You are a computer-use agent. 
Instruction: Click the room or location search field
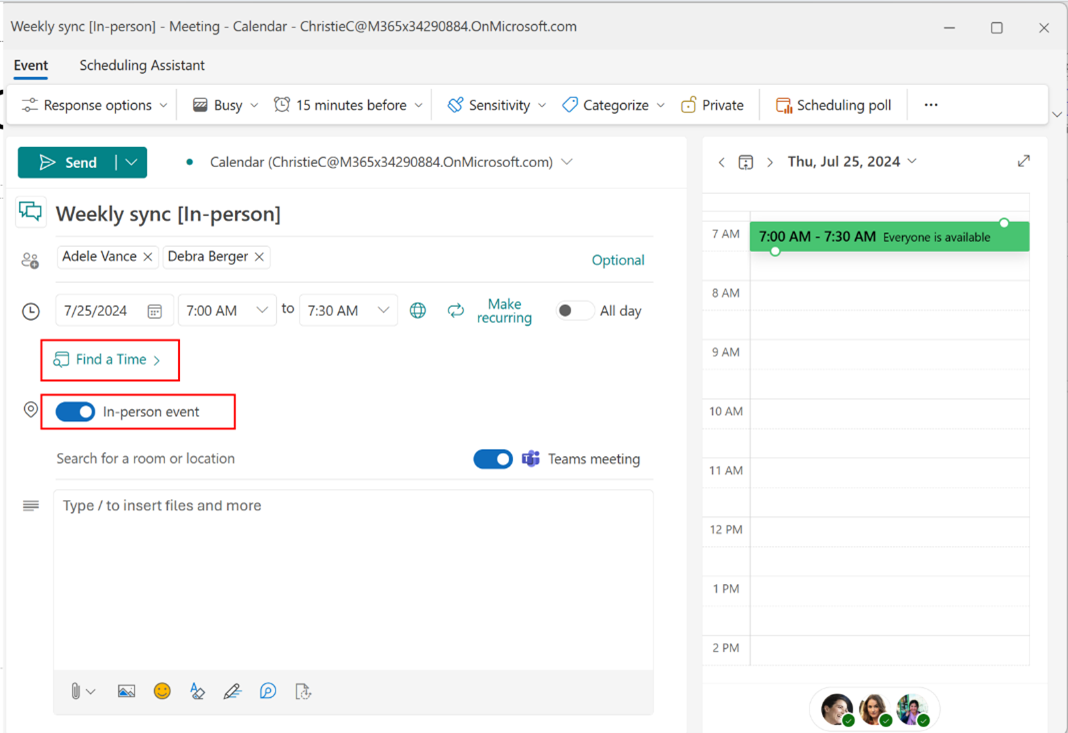(x=200, y=458)
